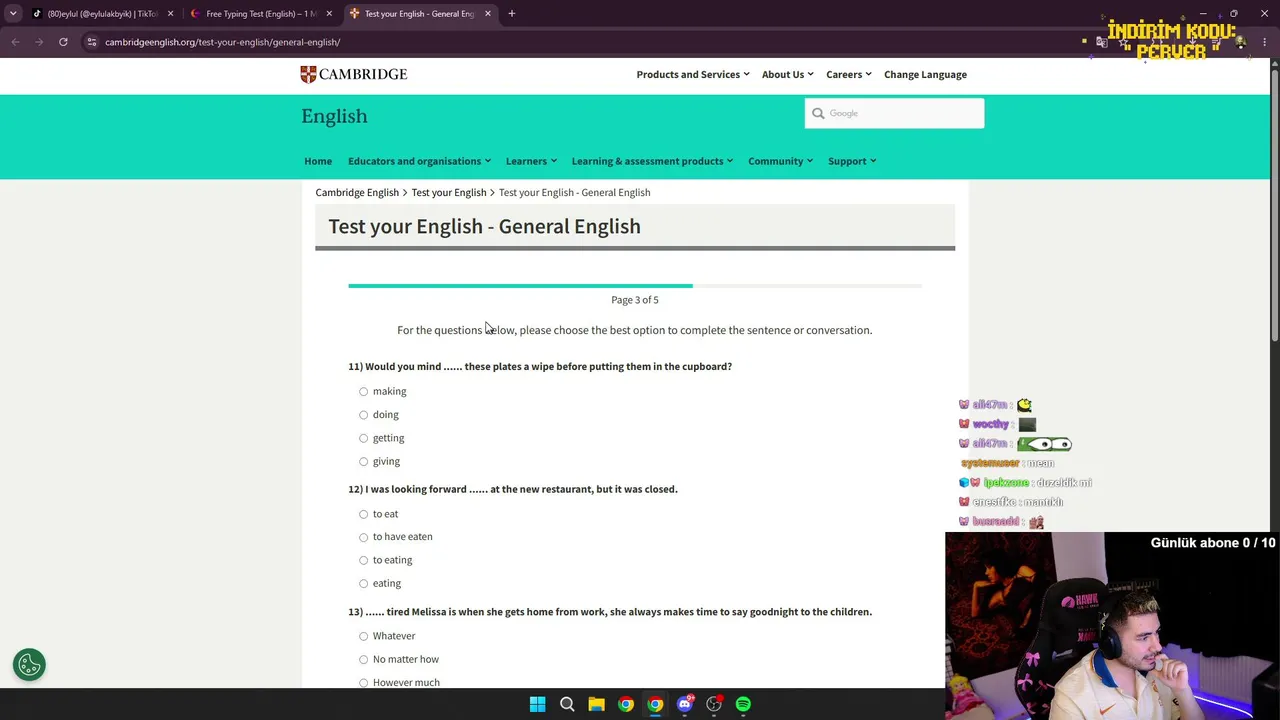Select the 'to eating' radio button
Image resolution: width=1280 pixels, height=720 pixels.
[x=363, y=560]
